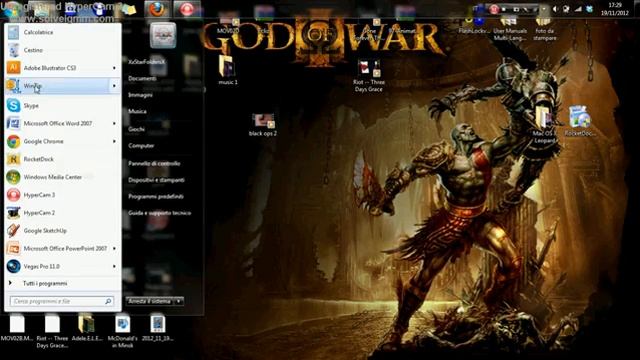
Task: Select the MOV02B.M... file on desktop
Action: 17,328
